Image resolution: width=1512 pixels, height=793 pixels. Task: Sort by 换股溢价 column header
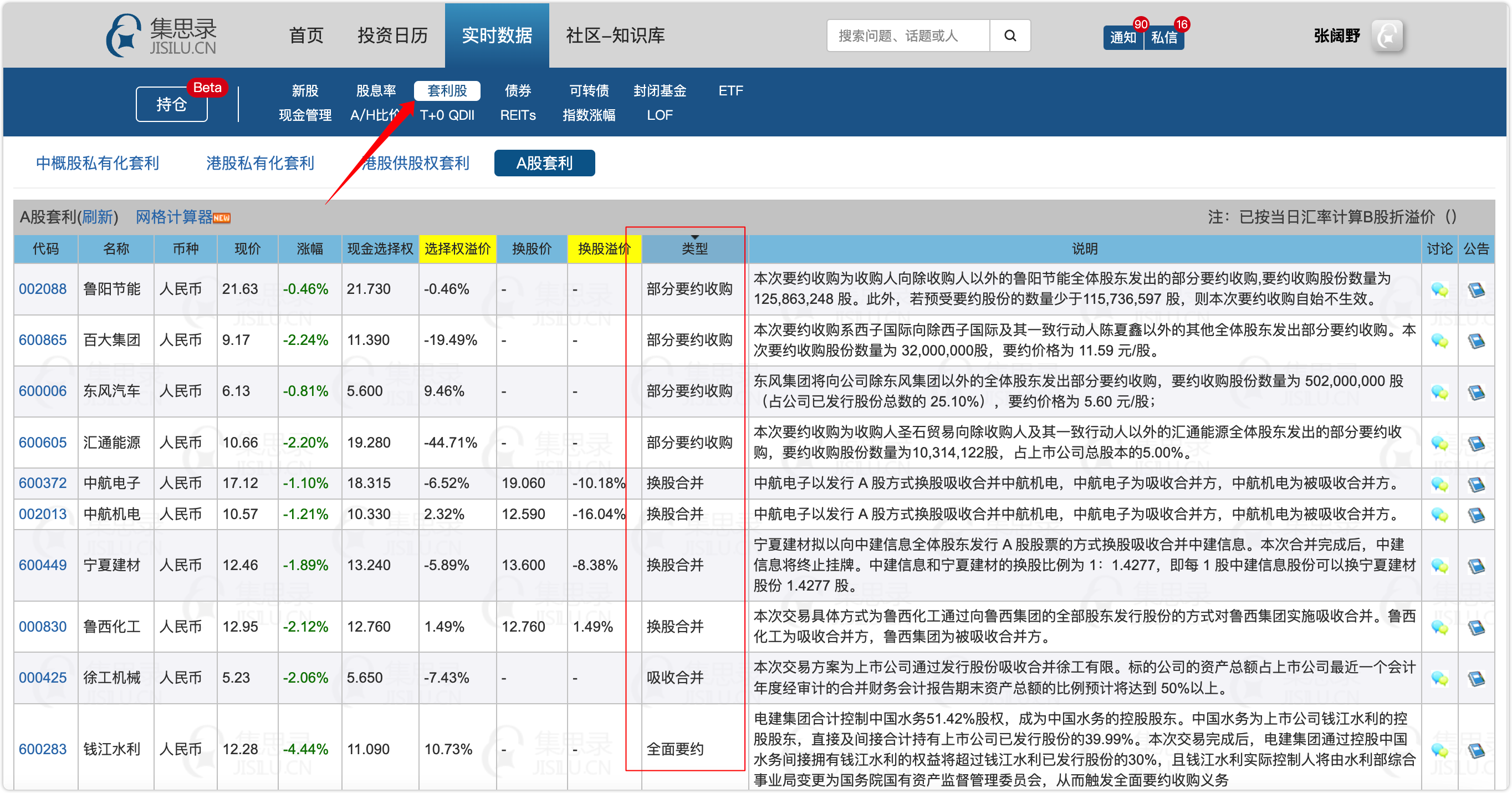(604, 249)
